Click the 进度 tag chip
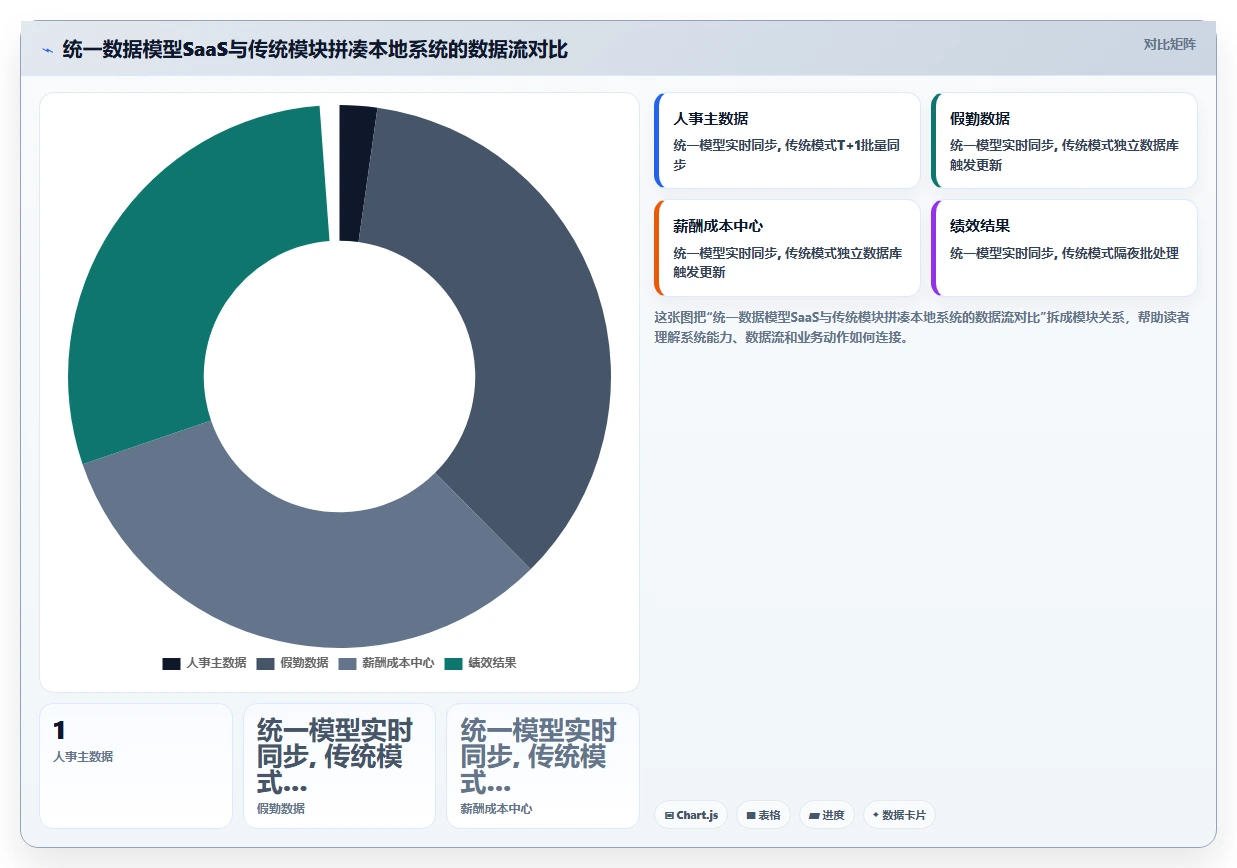This screenshot has width=1237, height=868. [x=826, y=815]
